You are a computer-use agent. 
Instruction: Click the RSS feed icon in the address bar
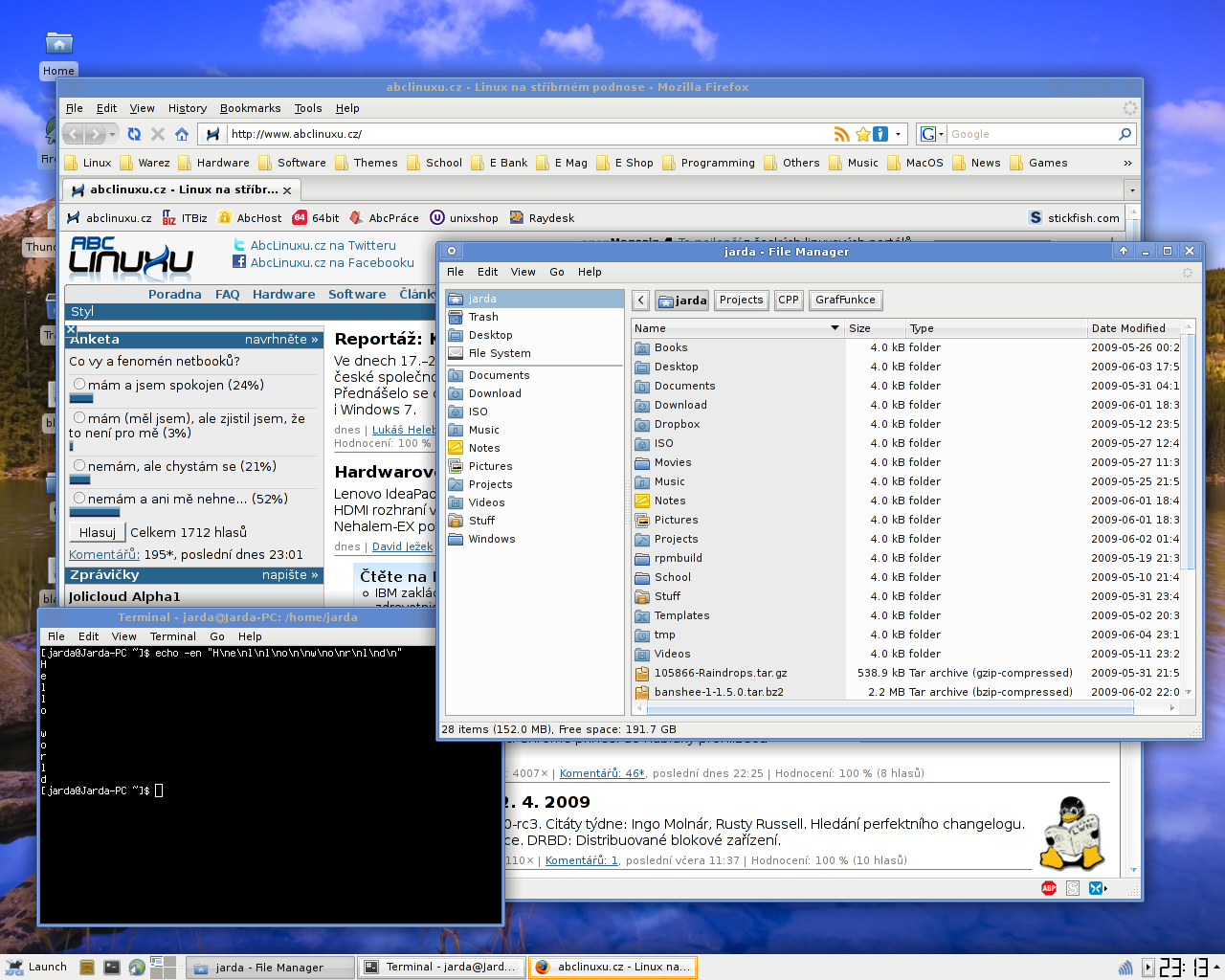[x=841, y=134]
